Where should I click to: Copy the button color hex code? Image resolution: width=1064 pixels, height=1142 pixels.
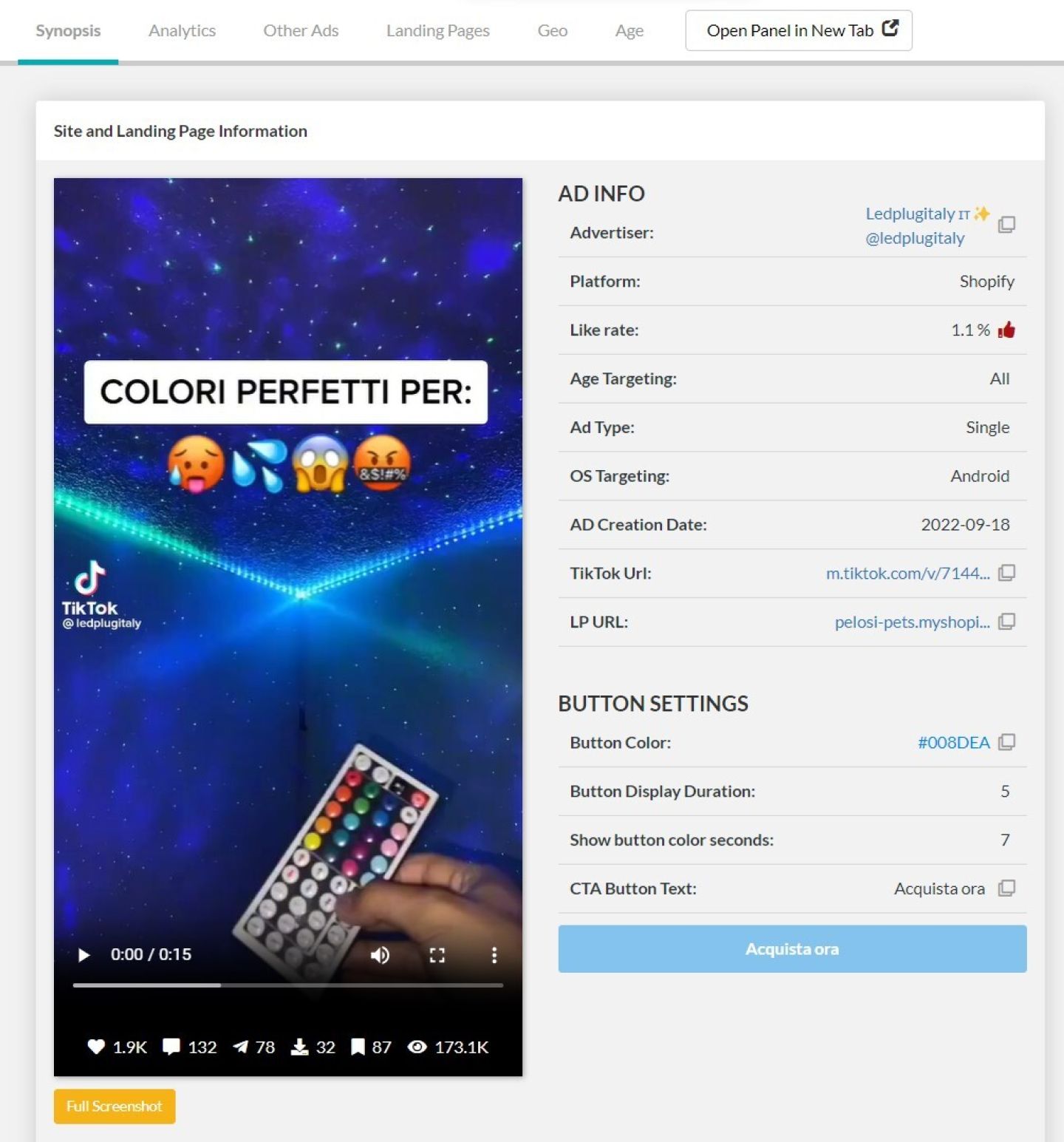point(1006,742)
